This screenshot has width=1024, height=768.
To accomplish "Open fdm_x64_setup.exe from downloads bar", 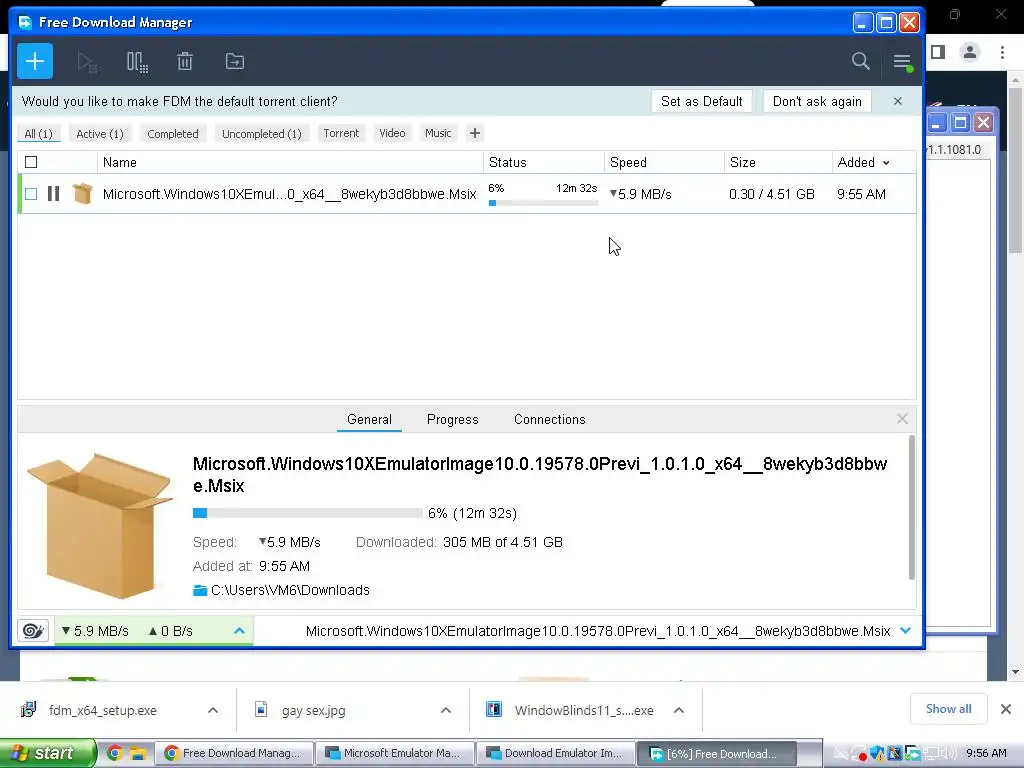I will (103, 711).
